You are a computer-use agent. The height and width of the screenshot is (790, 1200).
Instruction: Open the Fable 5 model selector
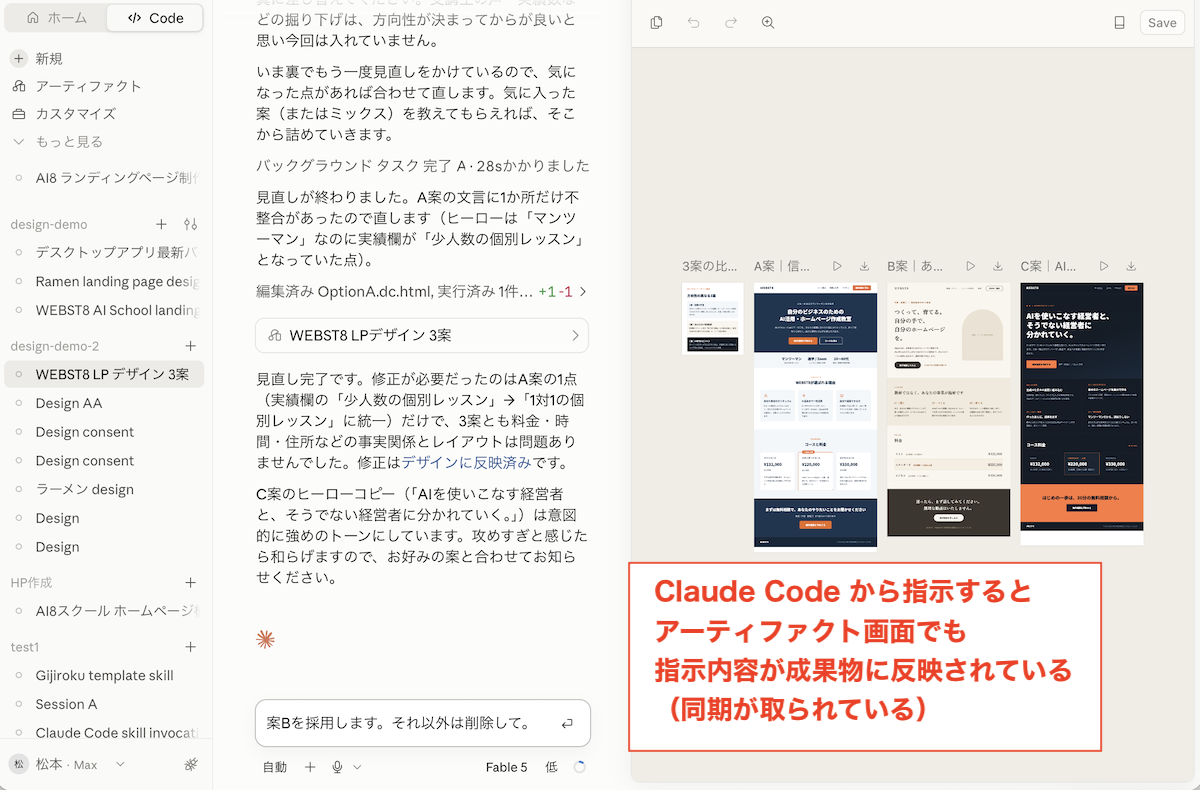(506, 767)
